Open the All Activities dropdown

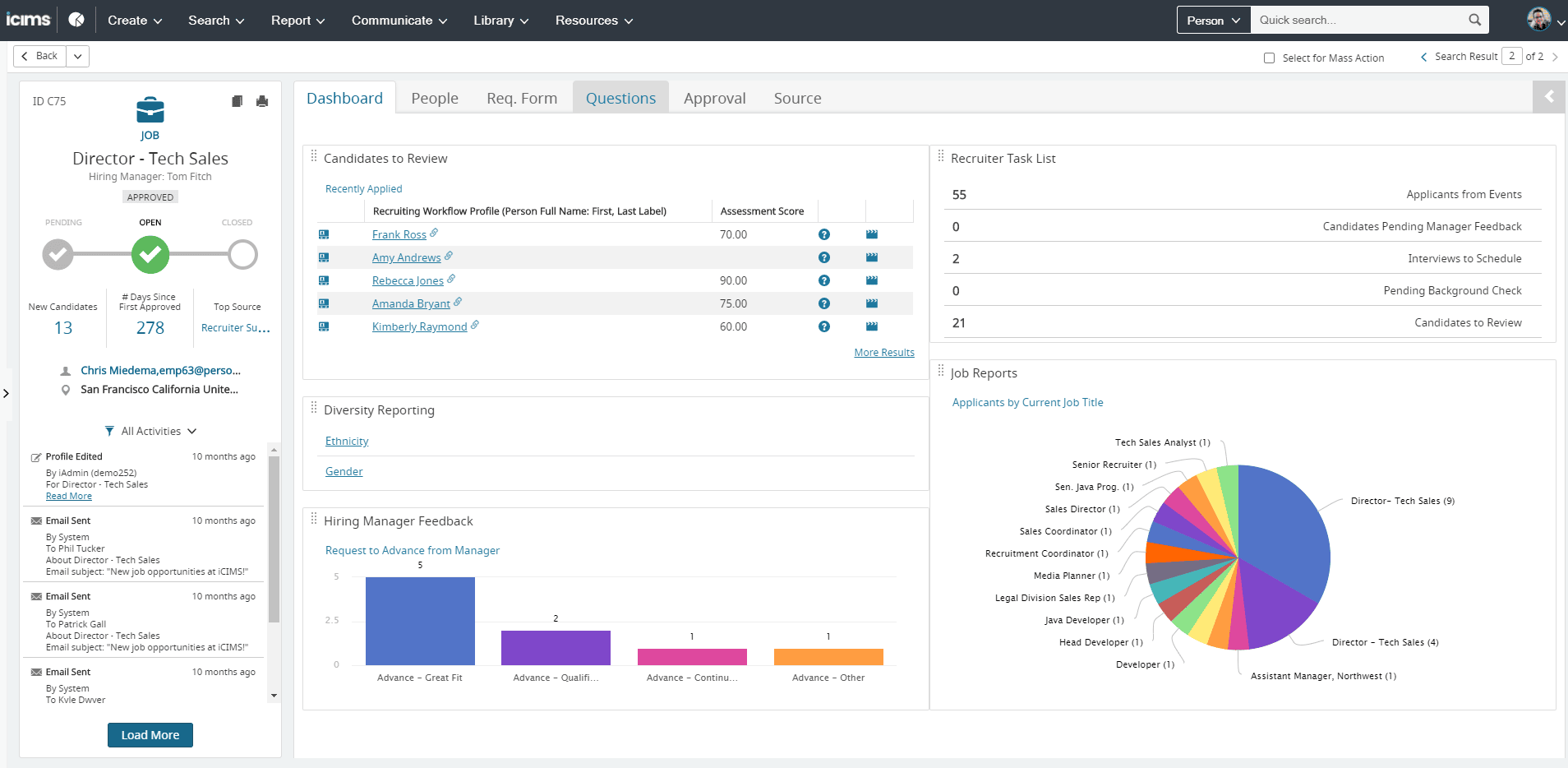[156, 430]
